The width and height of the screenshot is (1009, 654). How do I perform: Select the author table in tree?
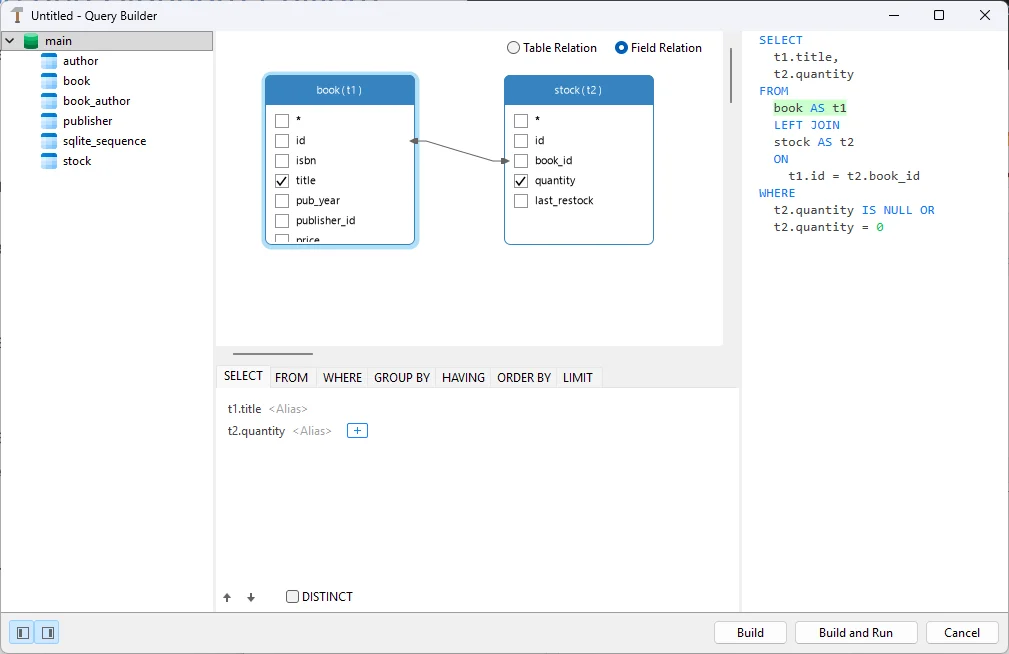(80, 61)
